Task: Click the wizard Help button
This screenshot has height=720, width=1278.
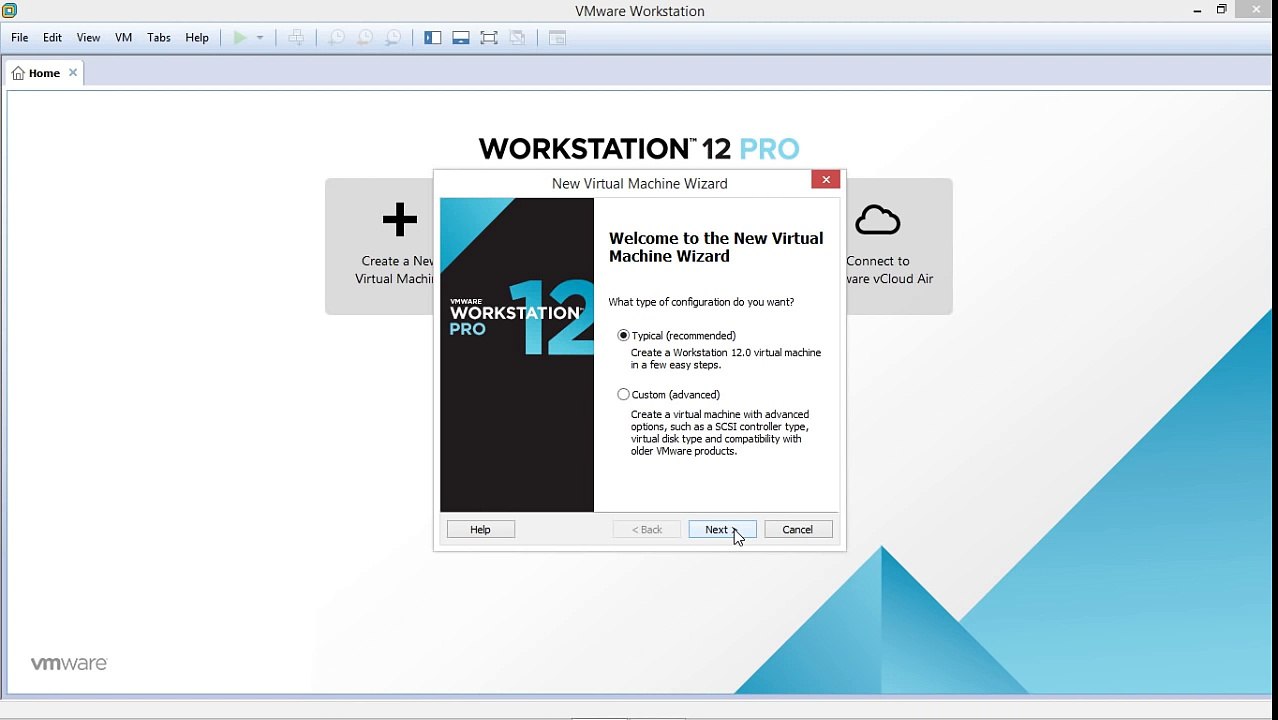Action: coord(481,530)
